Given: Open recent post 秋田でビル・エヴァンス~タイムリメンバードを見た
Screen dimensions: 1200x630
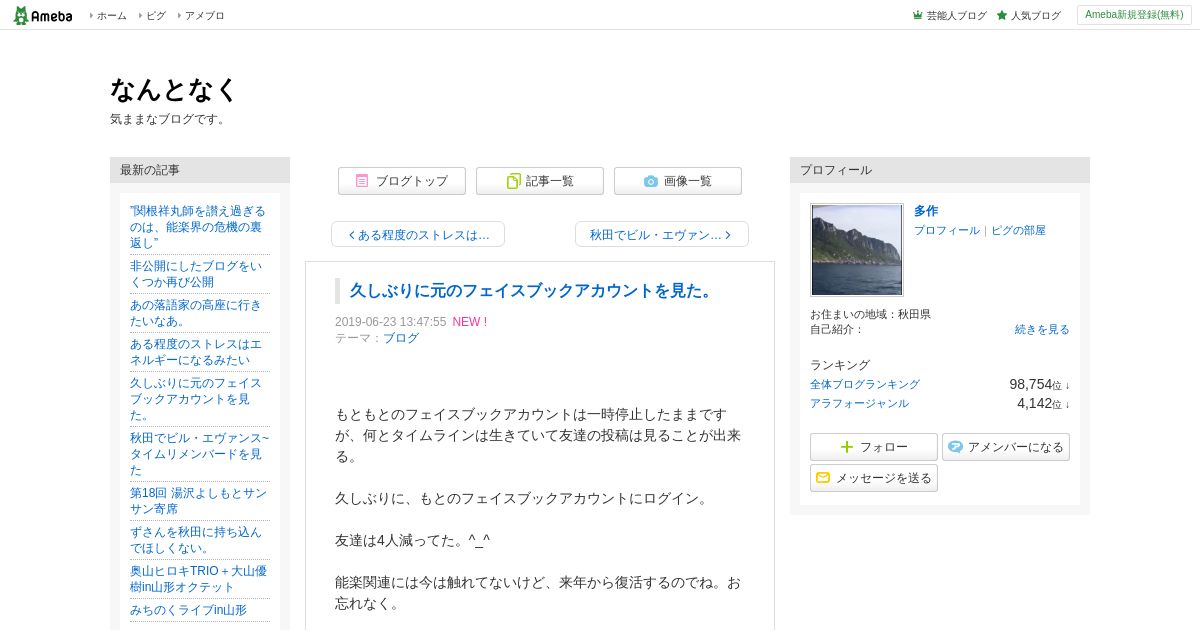Looking at the screenshot, I should pos(199,454).
